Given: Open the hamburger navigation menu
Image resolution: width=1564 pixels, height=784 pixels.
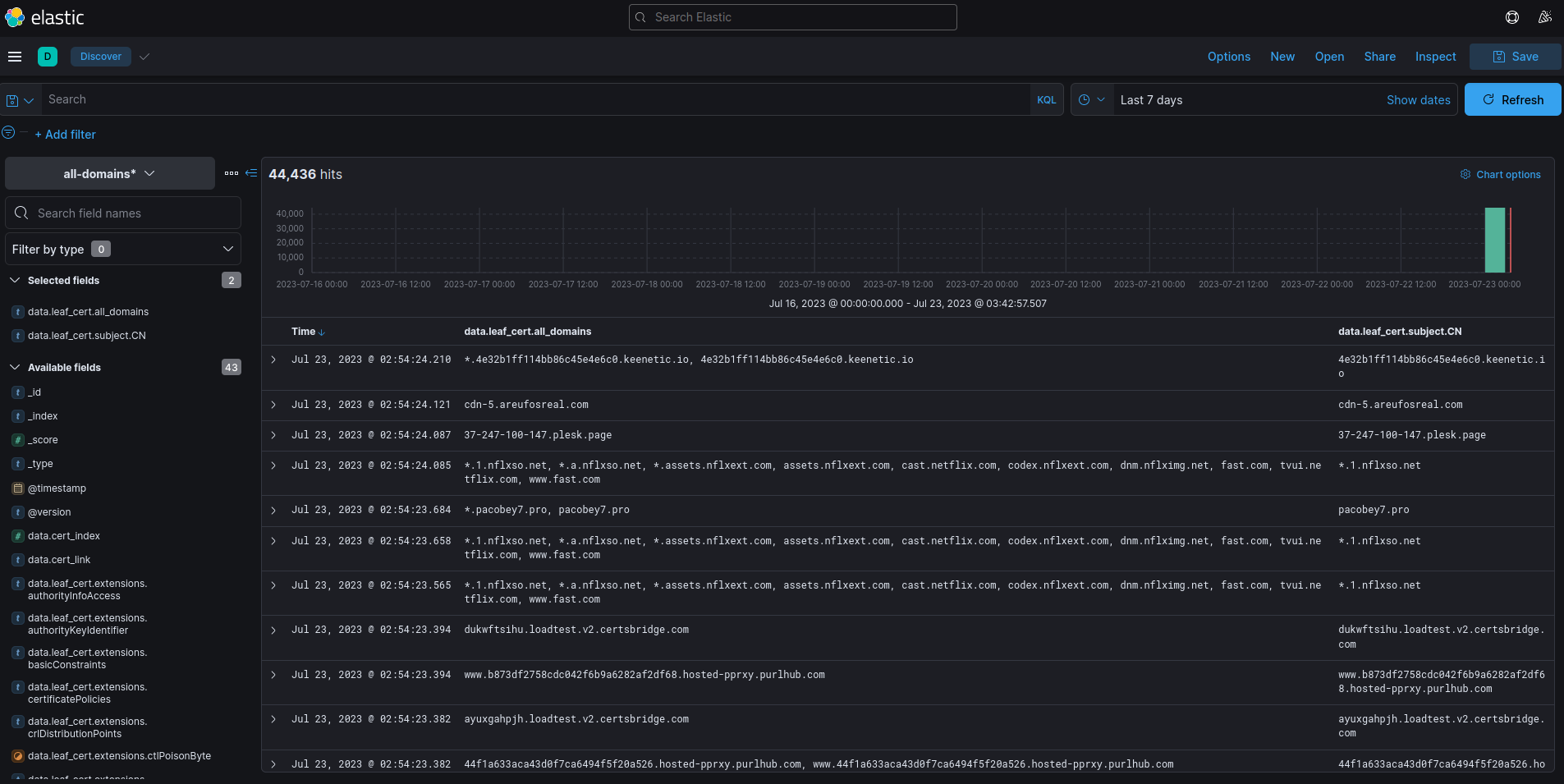Looking at the screenshot, I should pos(15,57).
